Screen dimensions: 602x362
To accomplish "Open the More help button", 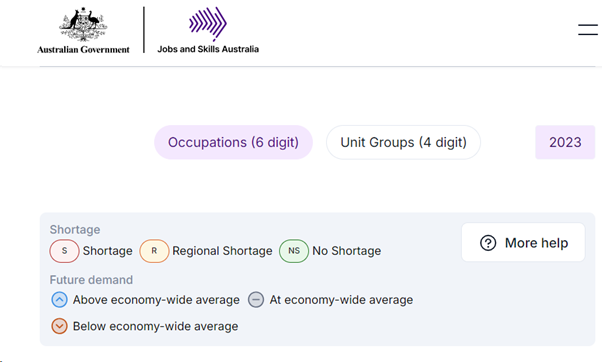I will pos(523,242).
